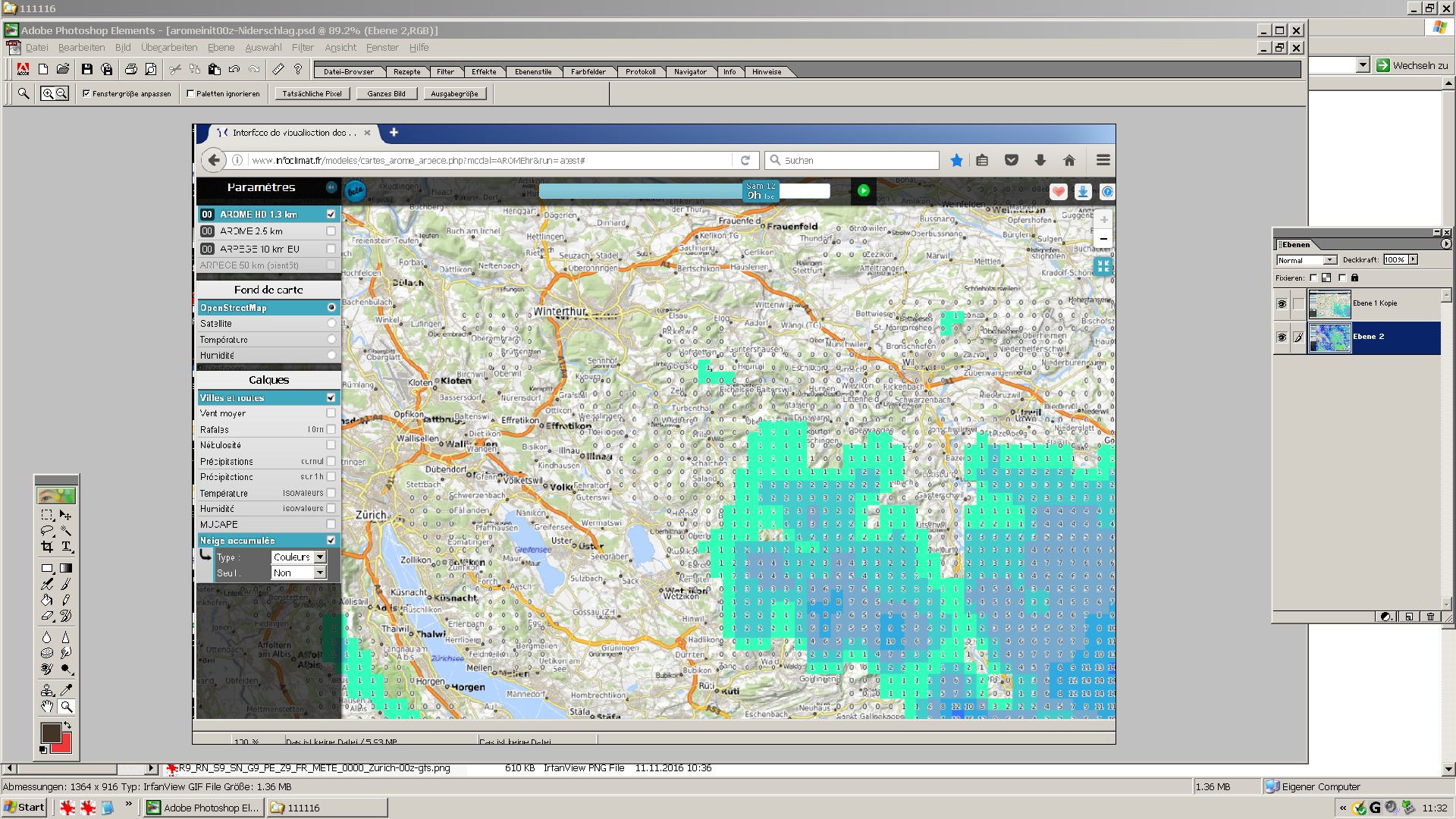Select the Paint Bucket tool
Screen dimensions: 1456x819
point(47,600)
